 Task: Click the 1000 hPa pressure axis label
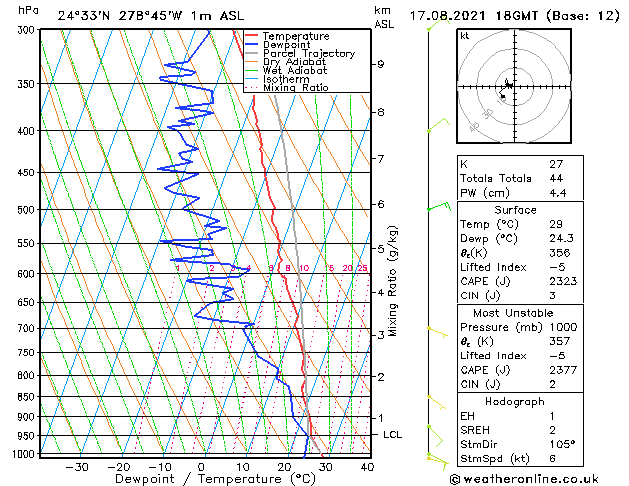pos(23,454)
